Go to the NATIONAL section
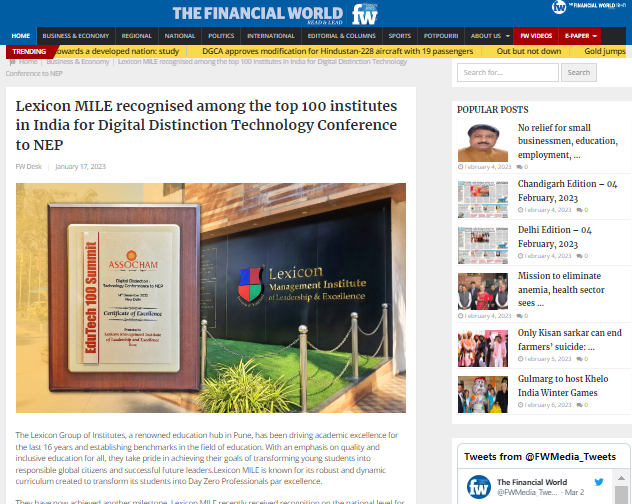This screenshot has width=632, height=504. [x=180, y=36]
